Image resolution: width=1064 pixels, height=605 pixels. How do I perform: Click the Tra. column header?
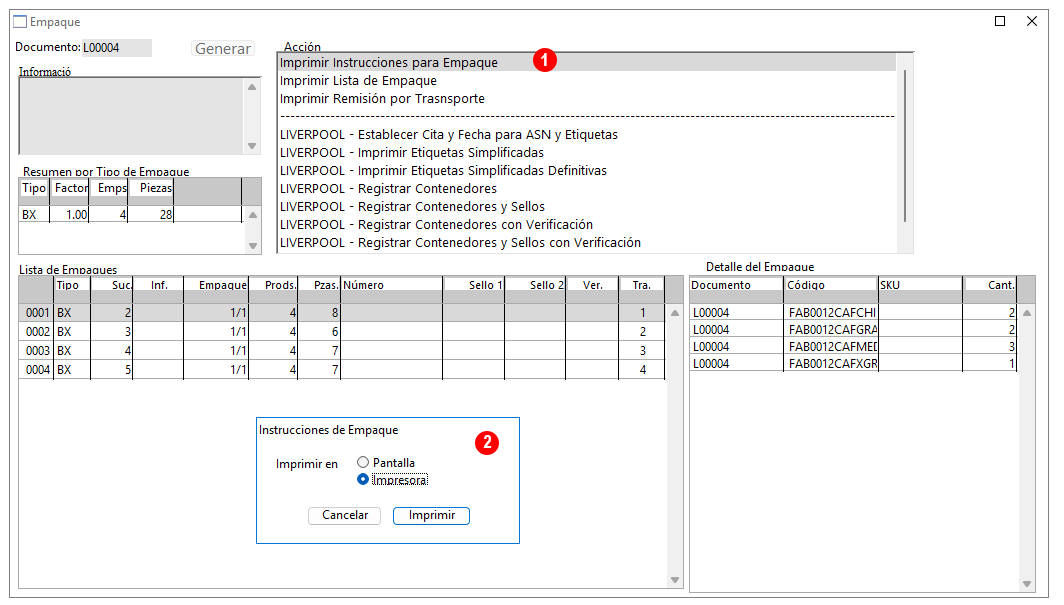coord(642,285)
